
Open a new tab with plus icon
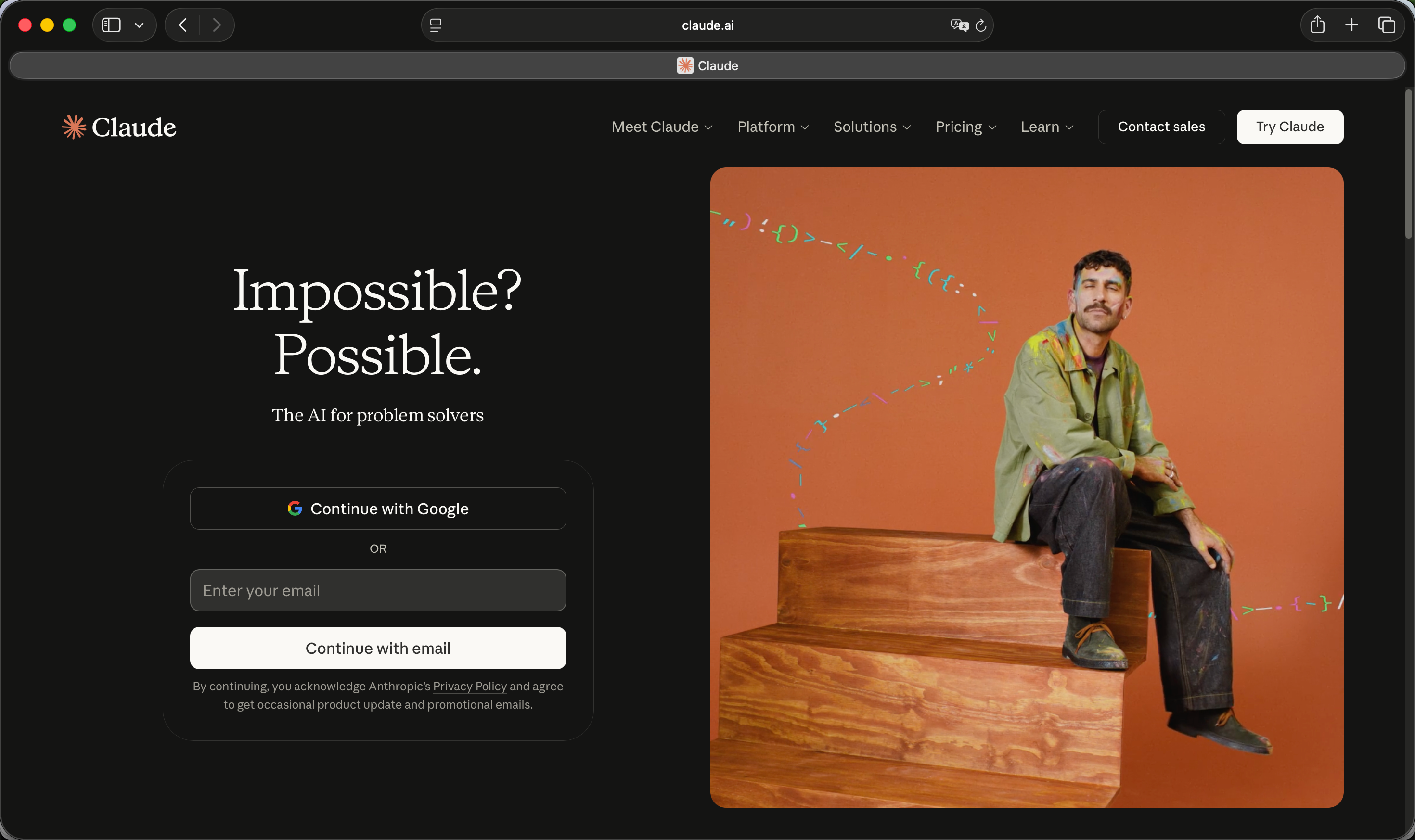tap(1351, 25)
